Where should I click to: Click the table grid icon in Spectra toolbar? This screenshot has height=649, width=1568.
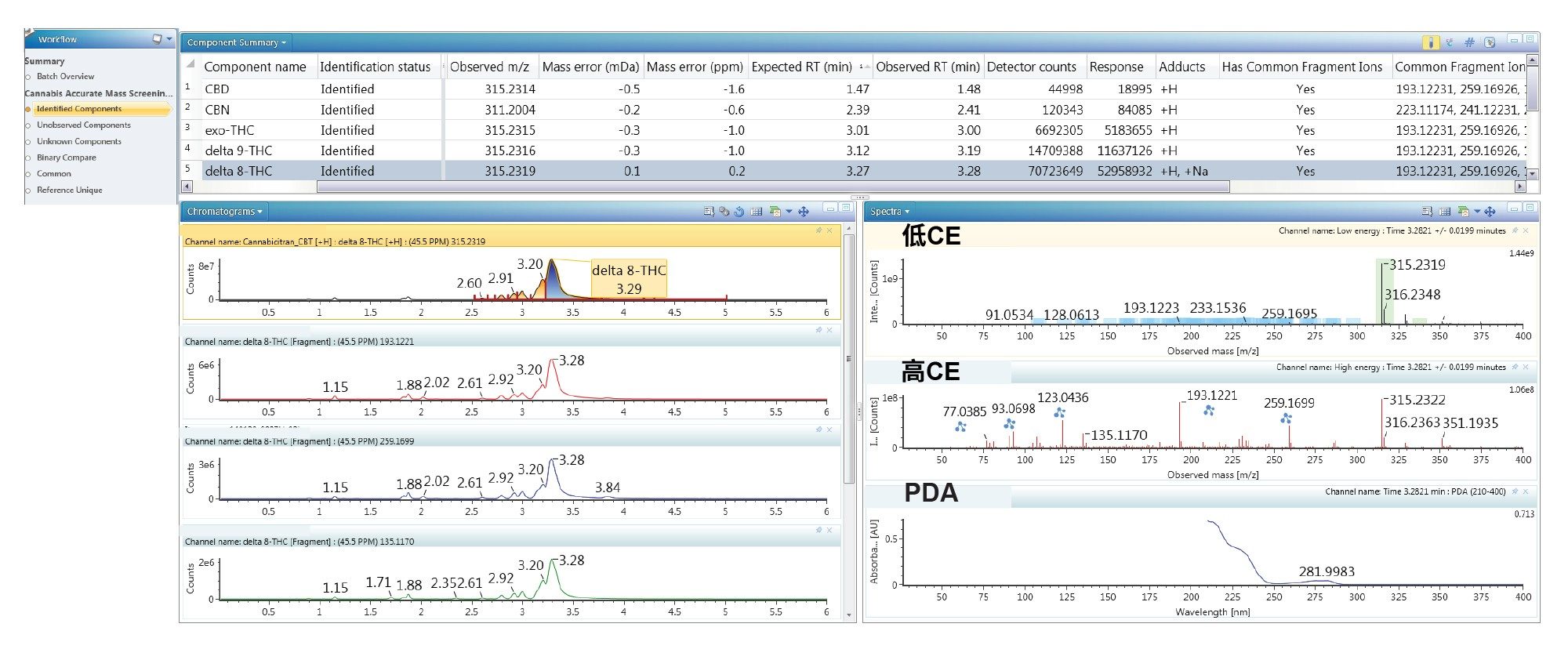click(1445, 212)
